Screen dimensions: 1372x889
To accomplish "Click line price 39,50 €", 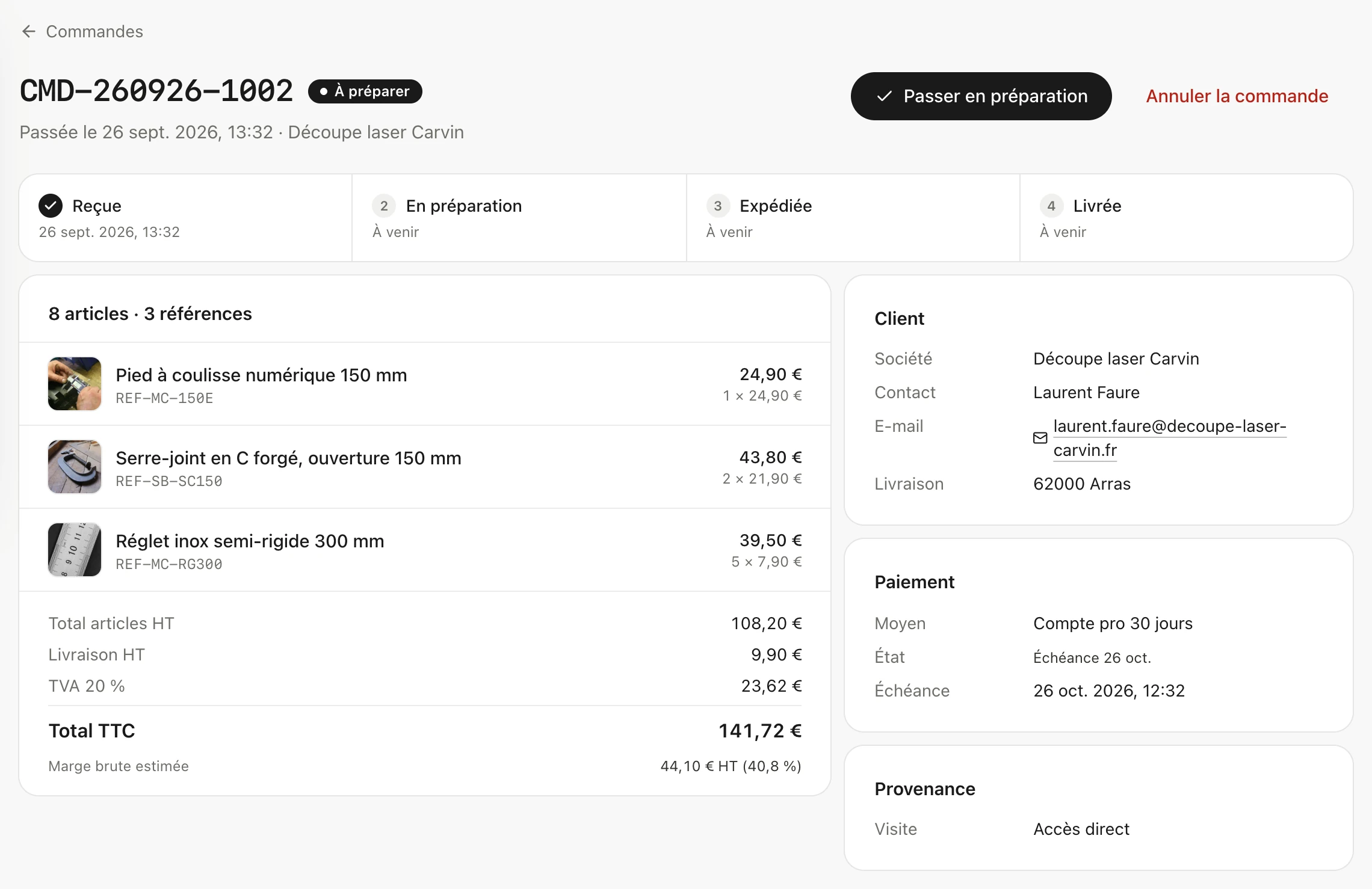I will (x=771, y=540).
